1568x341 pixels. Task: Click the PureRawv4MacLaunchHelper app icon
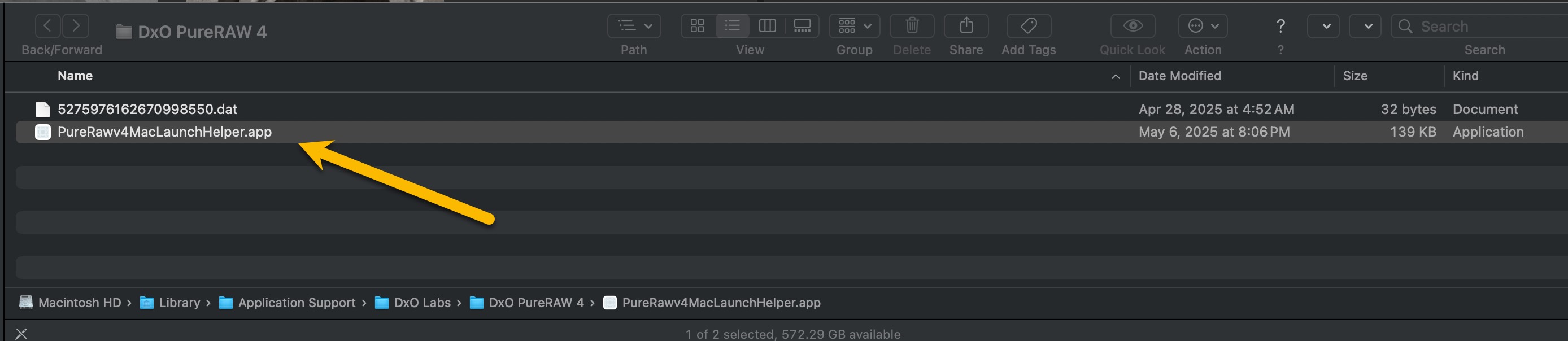[42, 132]
